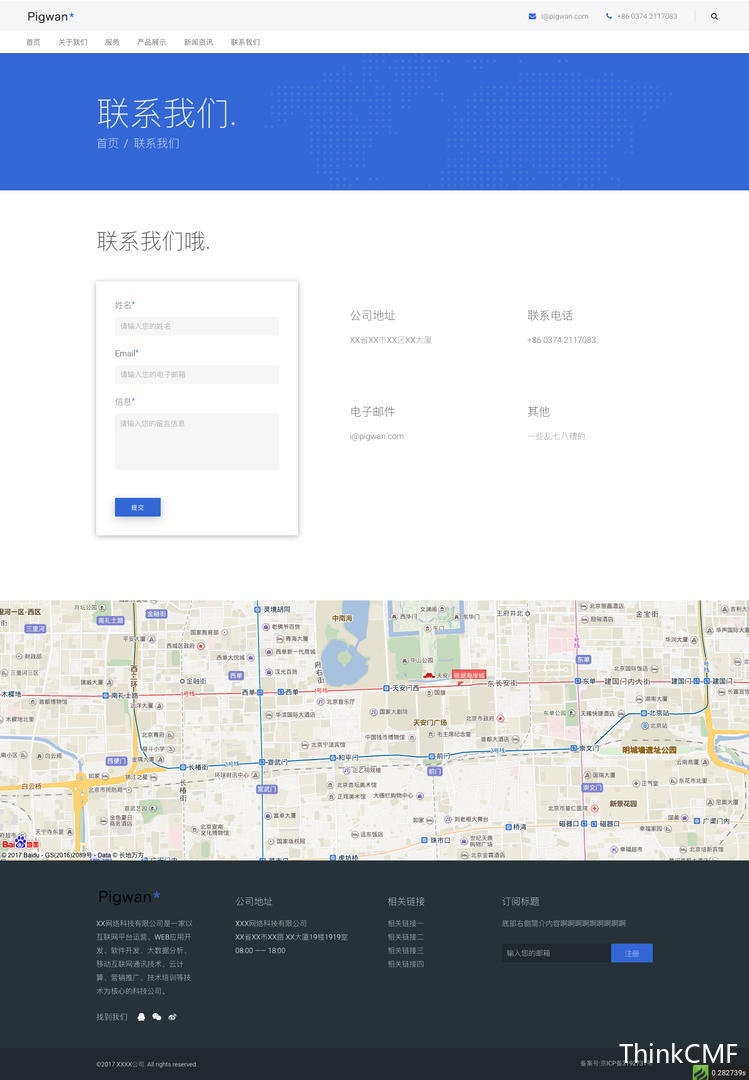Open the 首页 nav menu item

33,42
